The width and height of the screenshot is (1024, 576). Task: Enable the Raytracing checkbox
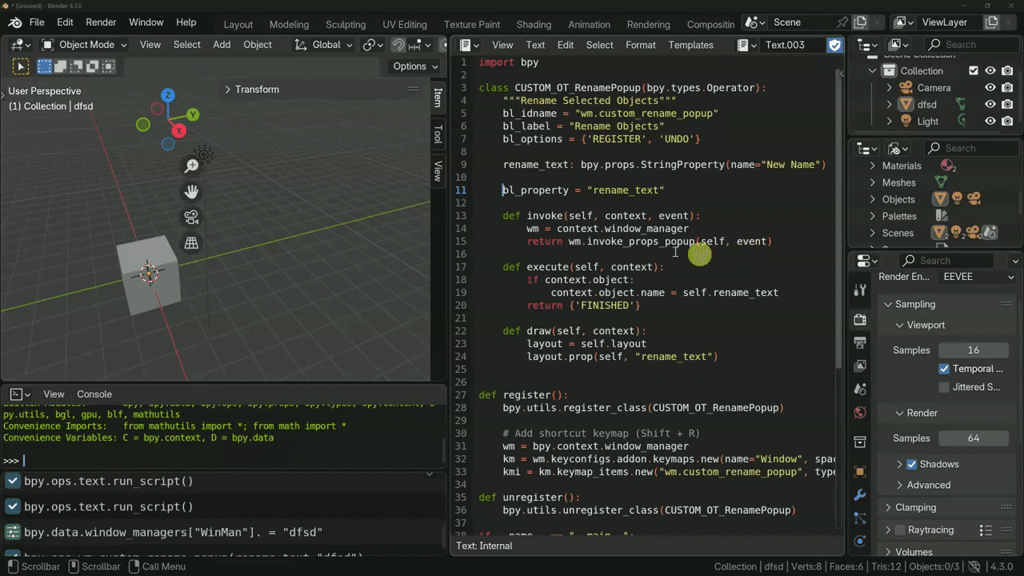click(x=901, y=530)
